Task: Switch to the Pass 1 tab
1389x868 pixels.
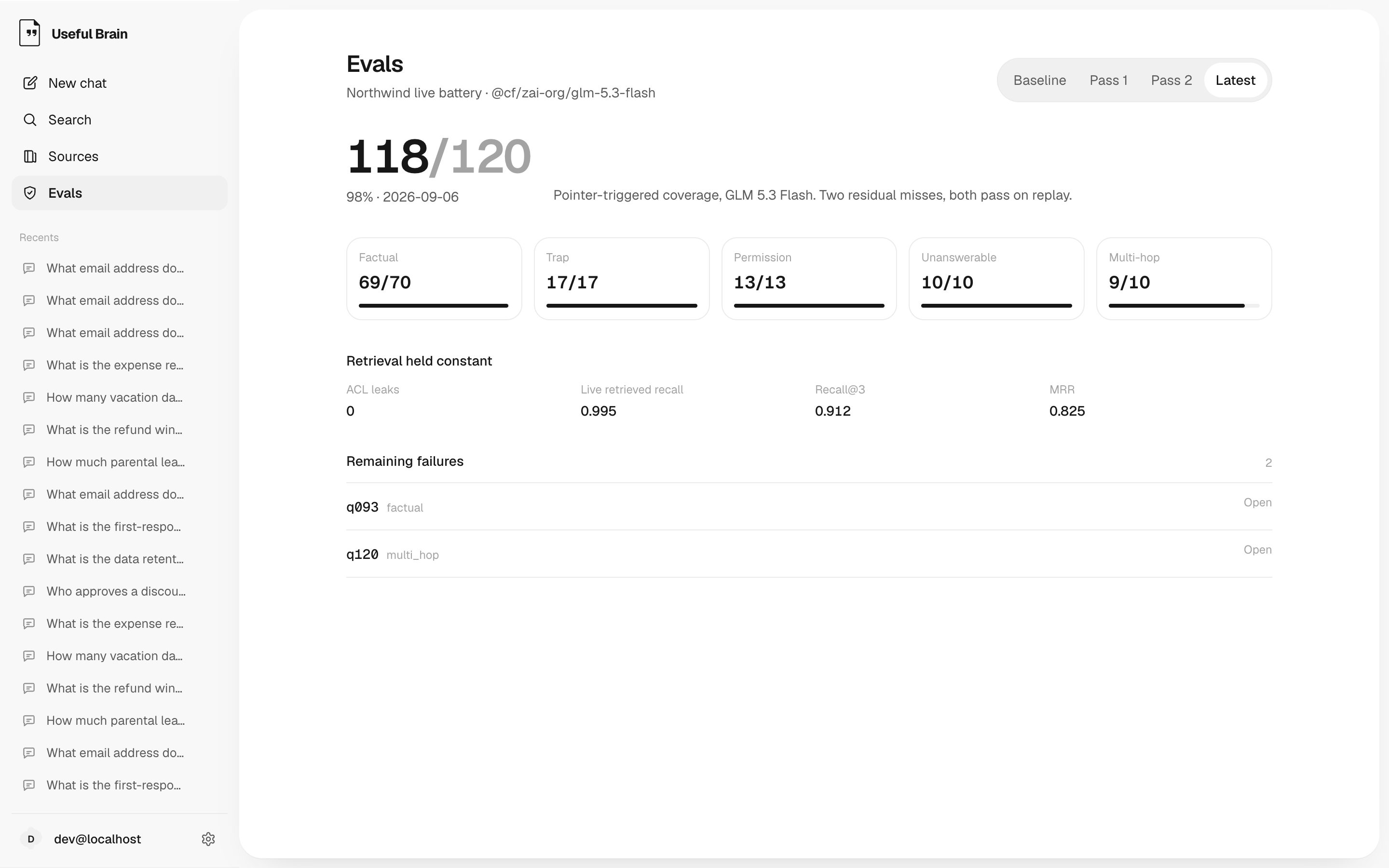Action: click(1108, 81)
